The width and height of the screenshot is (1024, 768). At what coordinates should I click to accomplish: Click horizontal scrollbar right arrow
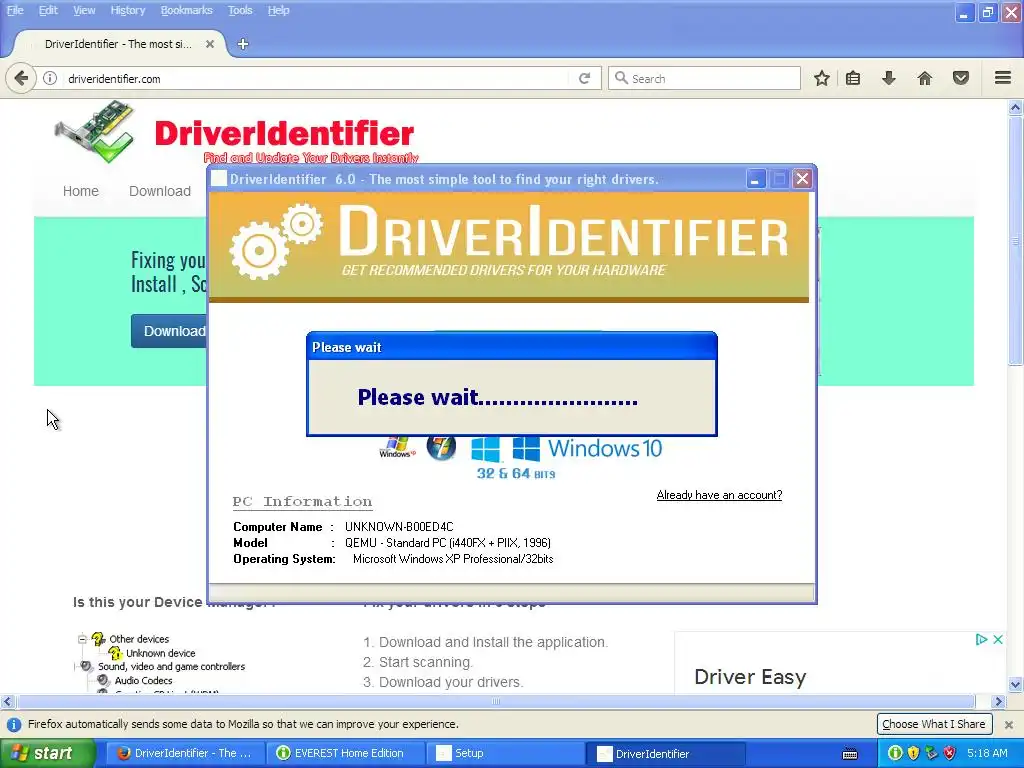pos(999,702)
